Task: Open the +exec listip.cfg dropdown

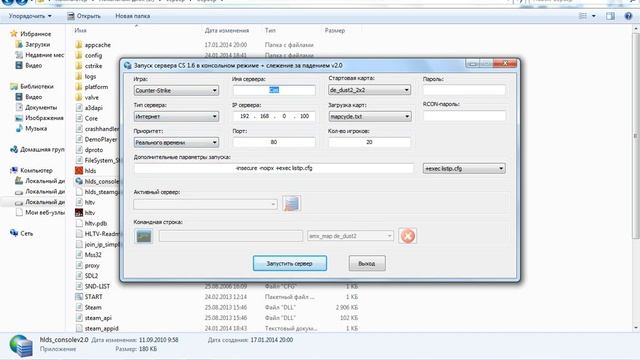Action: (464, 168)
